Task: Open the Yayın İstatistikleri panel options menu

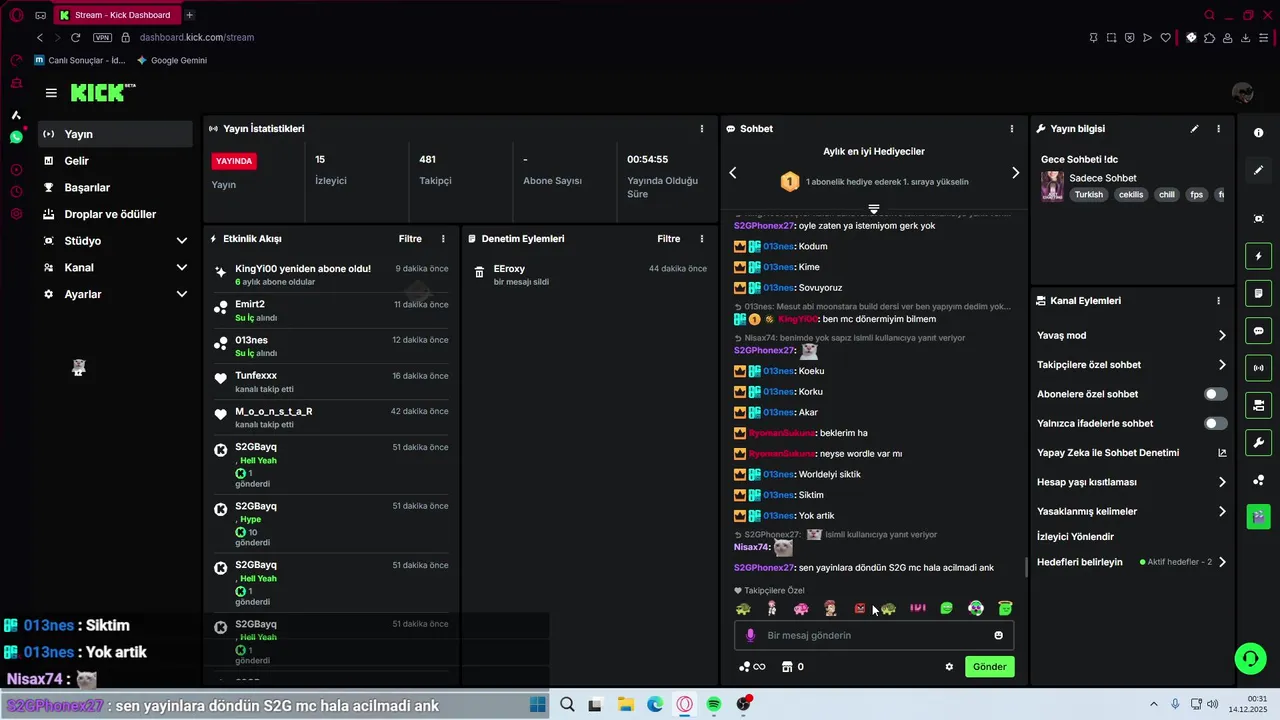Action: [702, 129]
